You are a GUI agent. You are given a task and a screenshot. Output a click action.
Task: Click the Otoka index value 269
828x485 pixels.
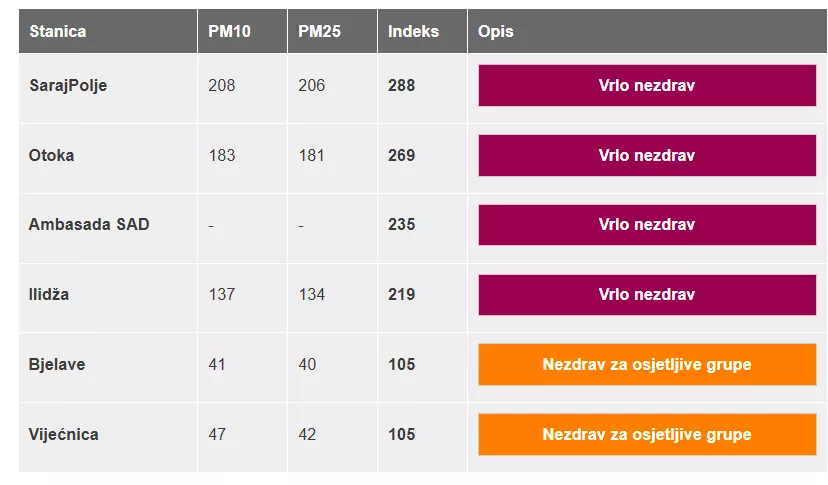(401, 156)
